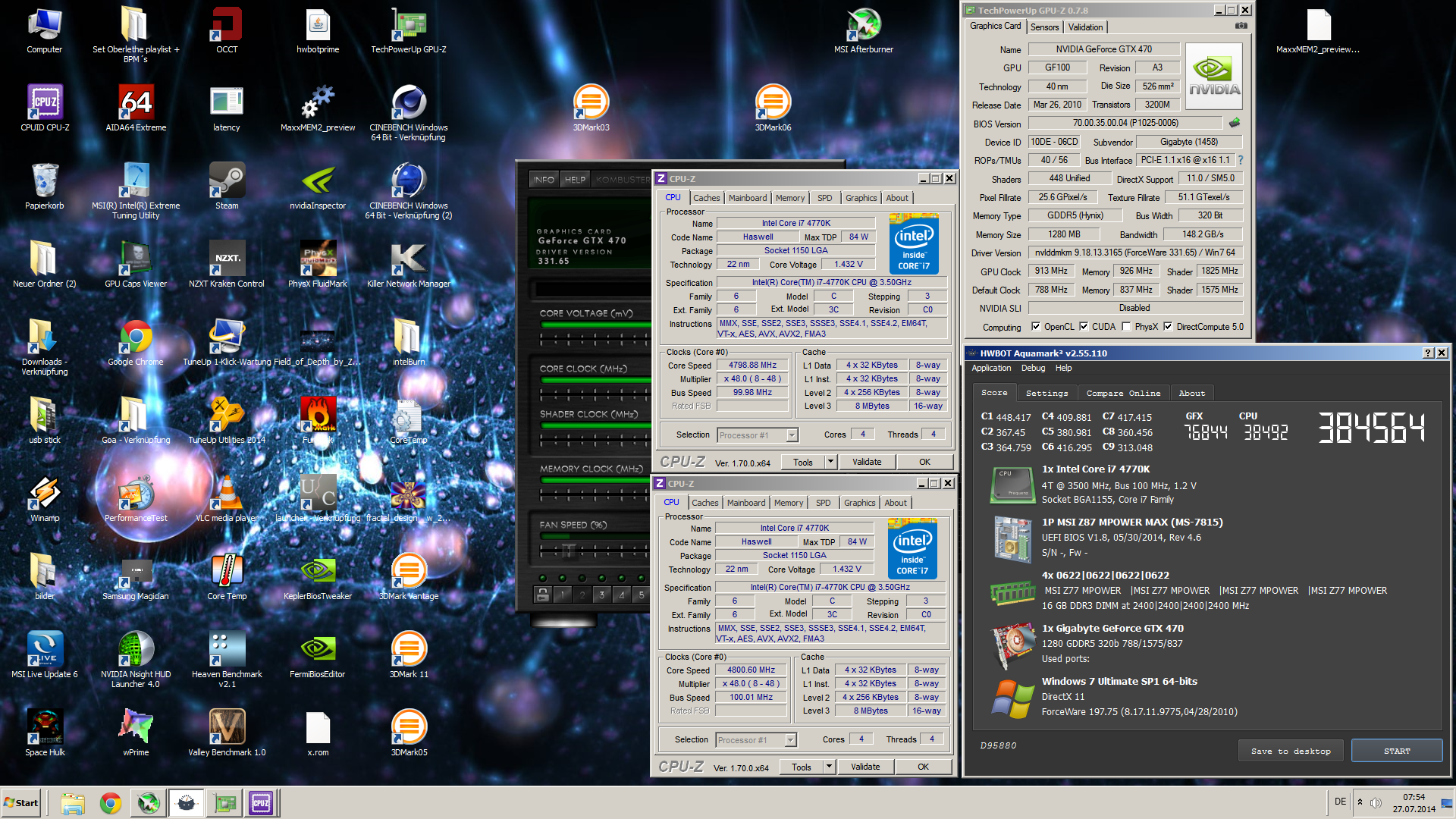Viewport: 1456px width, 819px height.
Task: Click the DE language indicator in taskbar
Action: tap(1340, 802)
